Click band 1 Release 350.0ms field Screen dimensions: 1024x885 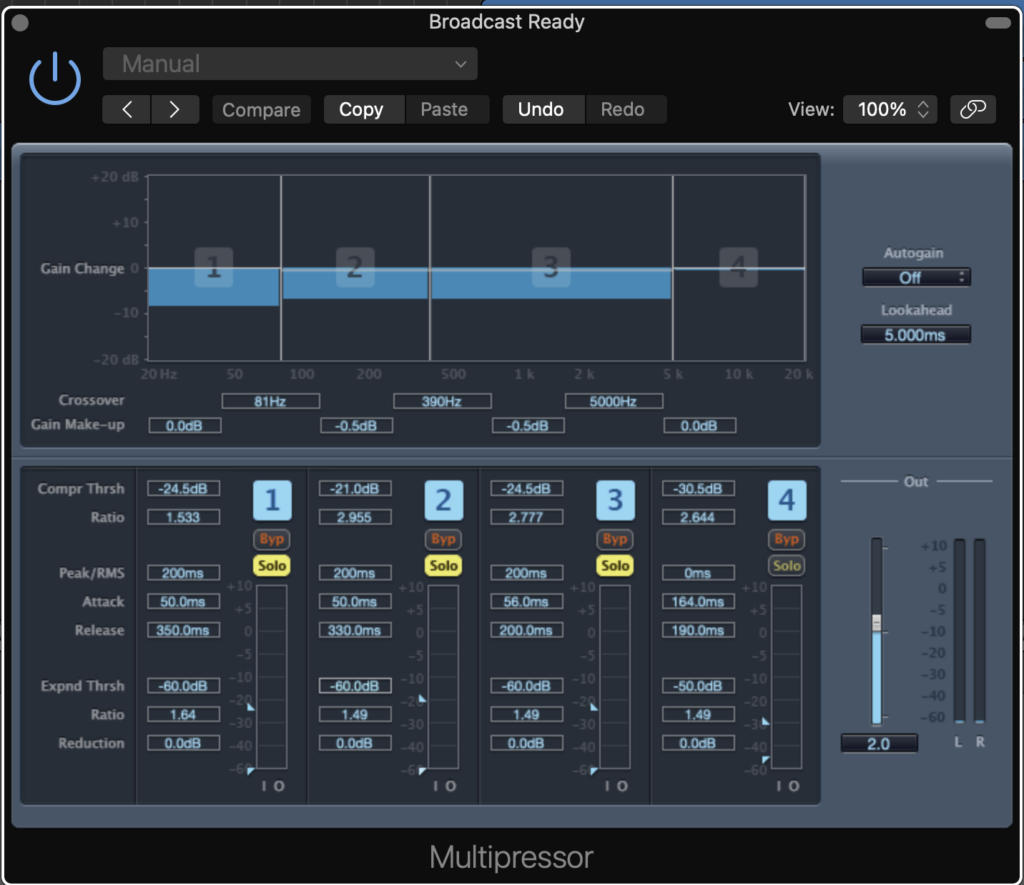tap(184, 630)
